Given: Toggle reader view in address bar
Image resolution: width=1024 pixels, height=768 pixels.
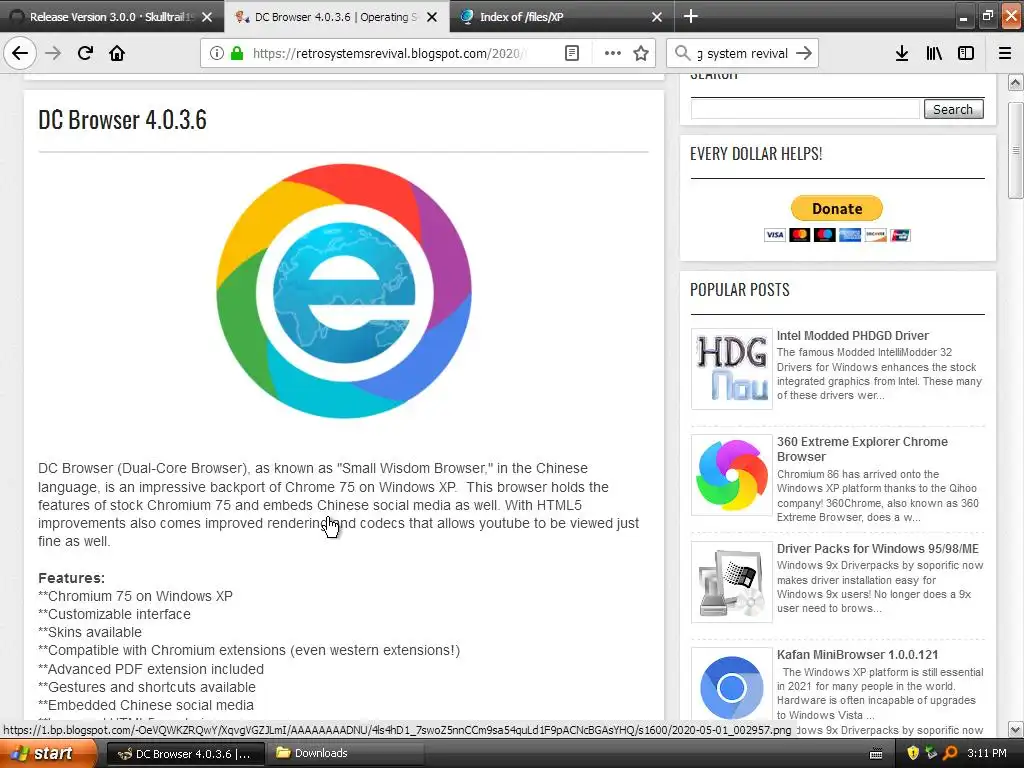Looking at the screenshot, I should pos(571,53).
